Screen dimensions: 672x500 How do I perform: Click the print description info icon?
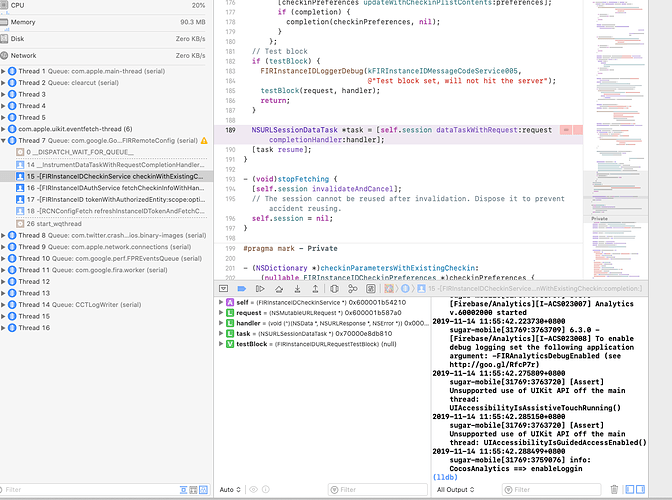pyautogui.click(x=266, y=489)
